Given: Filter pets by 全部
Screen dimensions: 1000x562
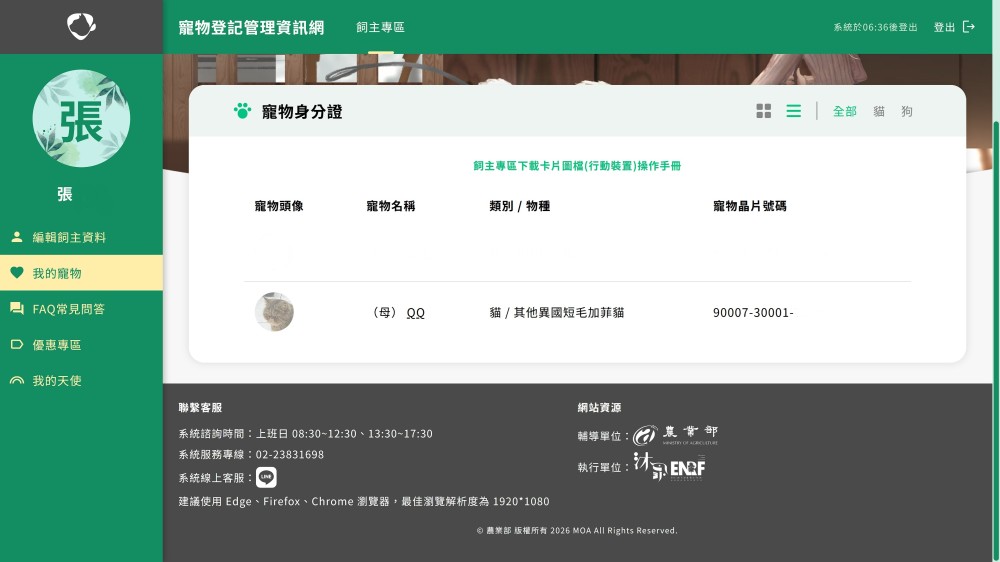Looking at the screenshot, I should [844, 112].
